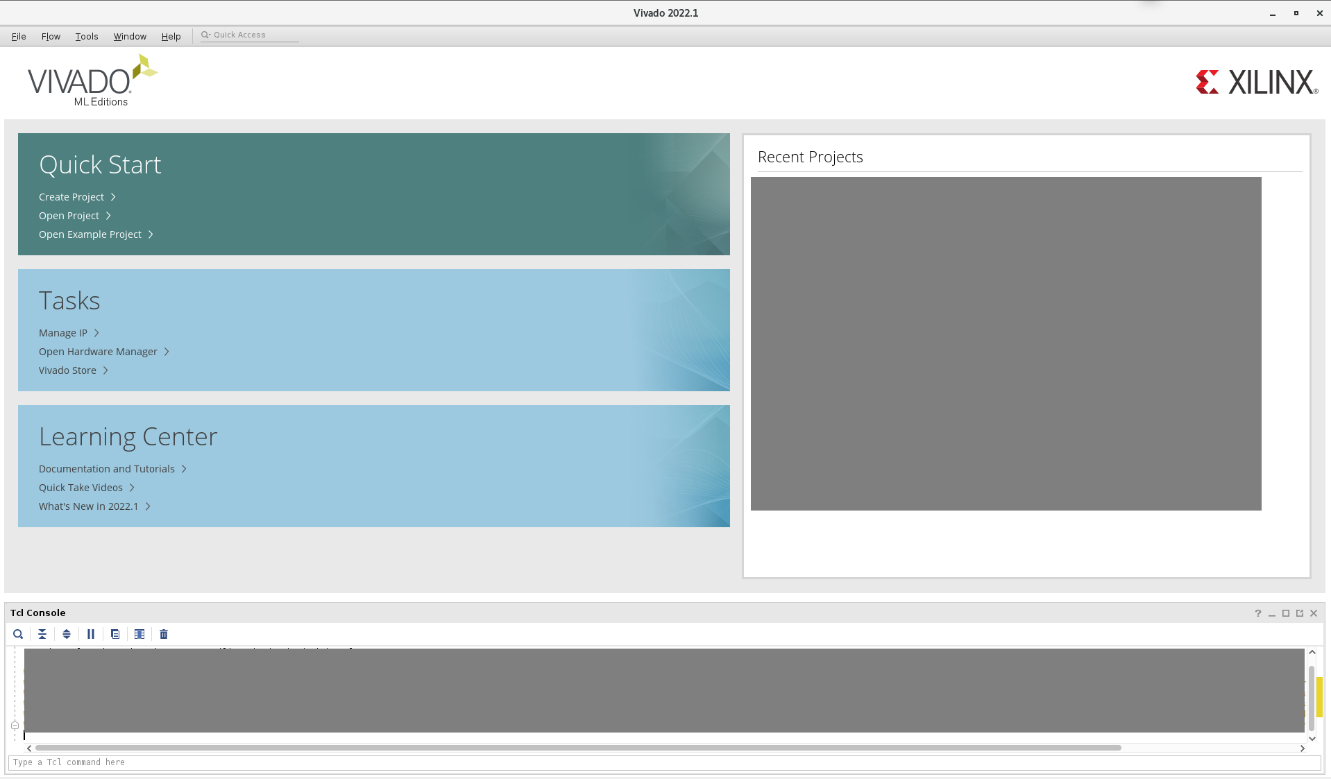Open What's New in 2022.1
Image resolution: width=1331 pixels, height=779 pixels.
(95, 506)
